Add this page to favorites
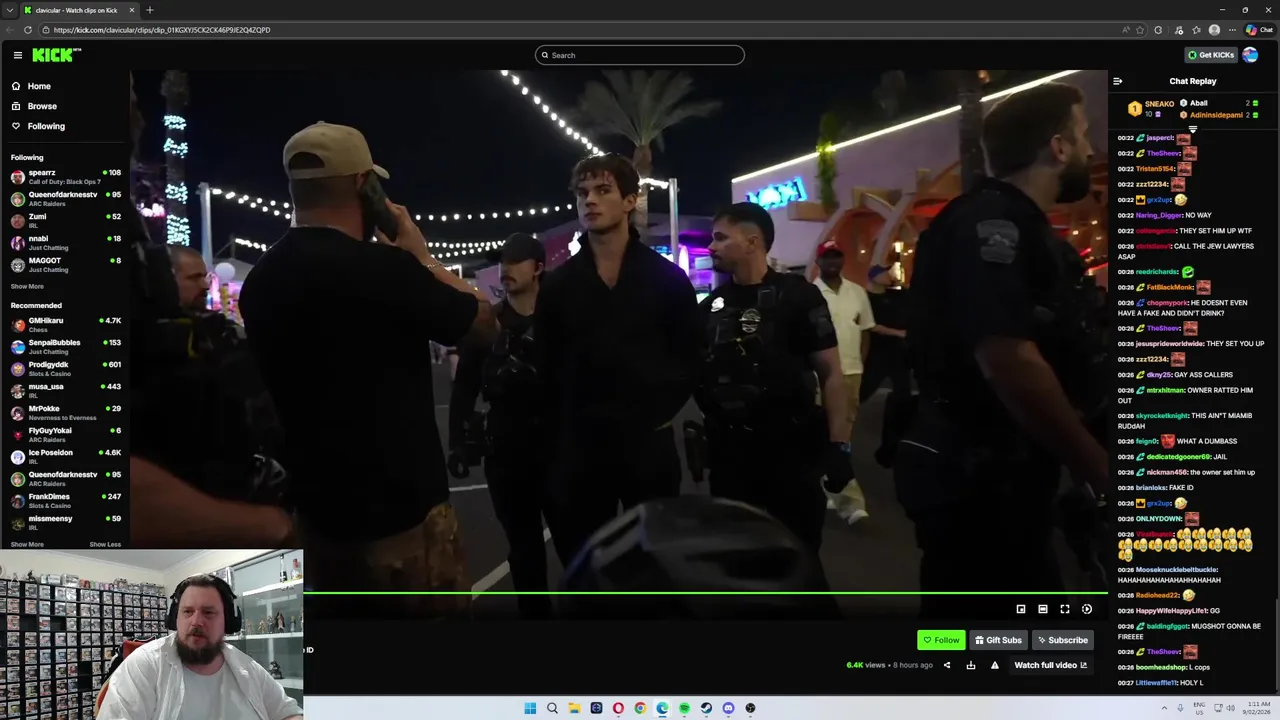The image size is (1280, 720). click(x=1140, y=30)
